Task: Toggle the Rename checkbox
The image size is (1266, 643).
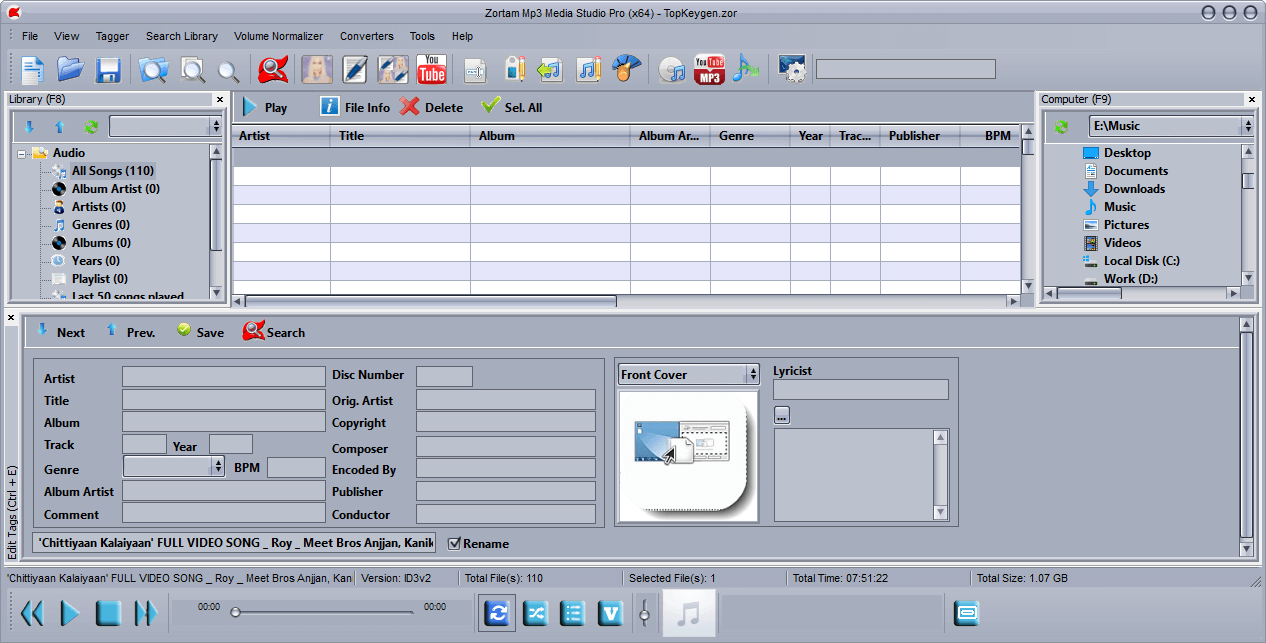Action: [454, 543]
